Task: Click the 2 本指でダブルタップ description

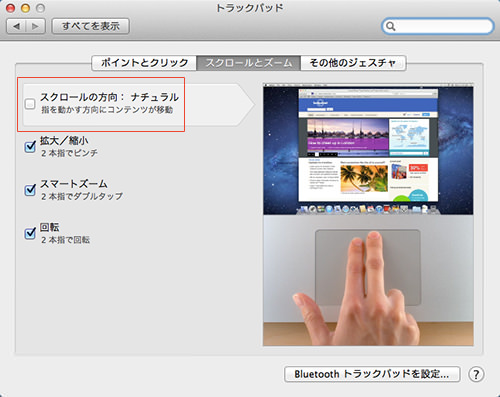Action: click(82, 196)
